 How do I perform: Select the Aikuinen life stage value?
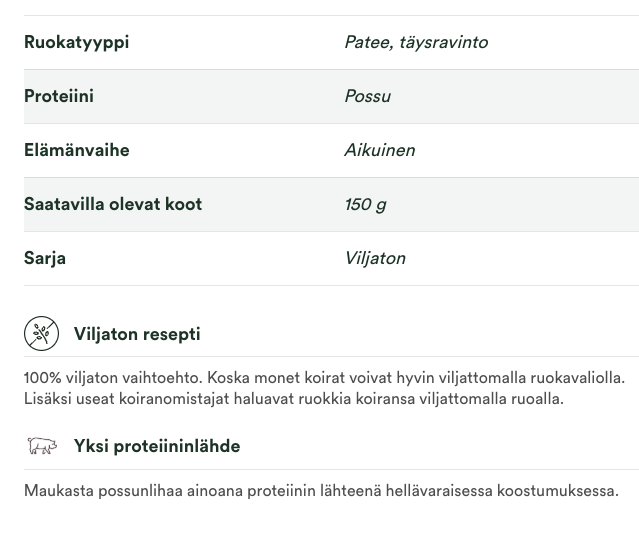coord(379,151)
